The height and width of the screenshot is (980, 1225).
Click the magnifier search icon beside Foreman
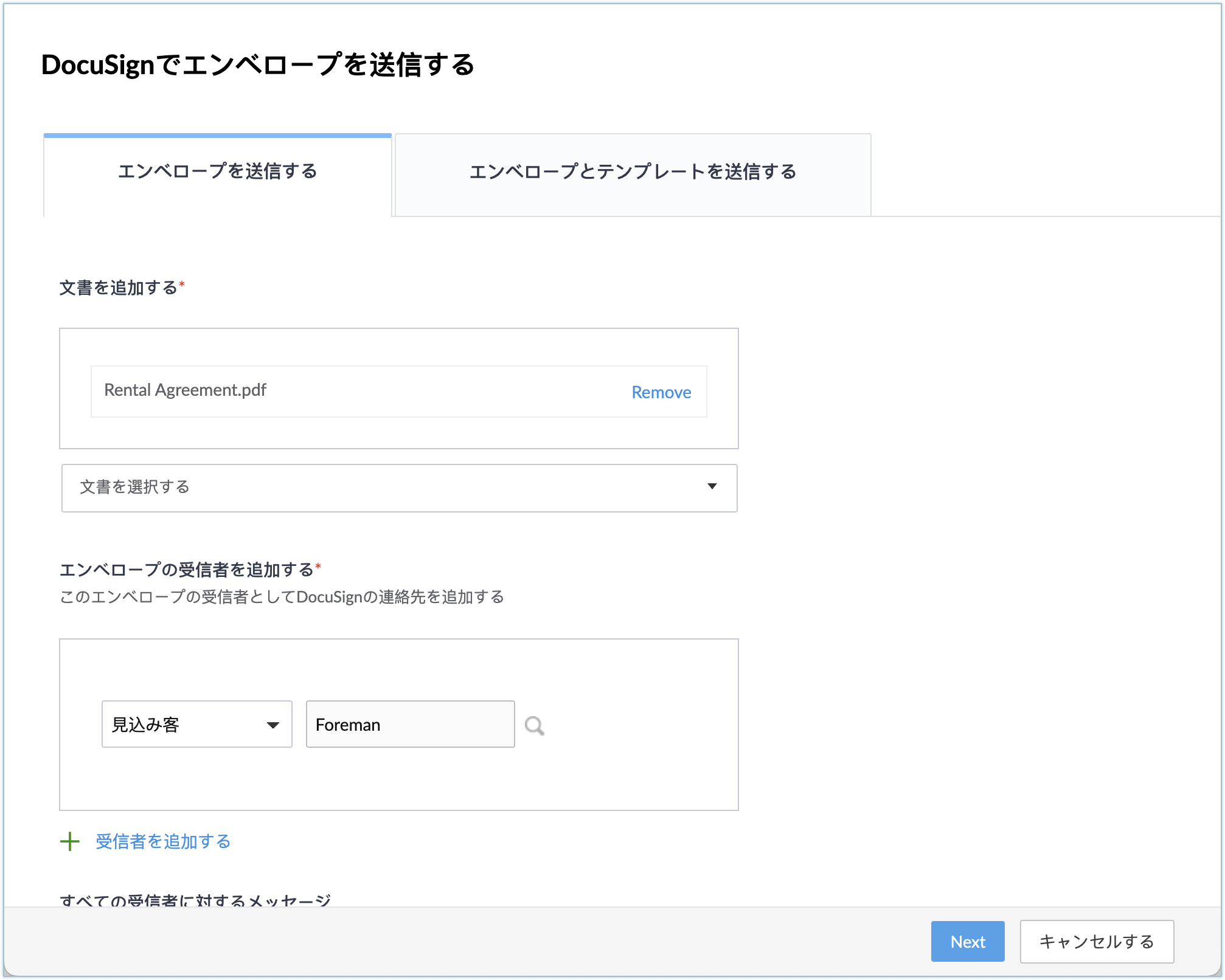pyautogui.click(x=534, y=725)
